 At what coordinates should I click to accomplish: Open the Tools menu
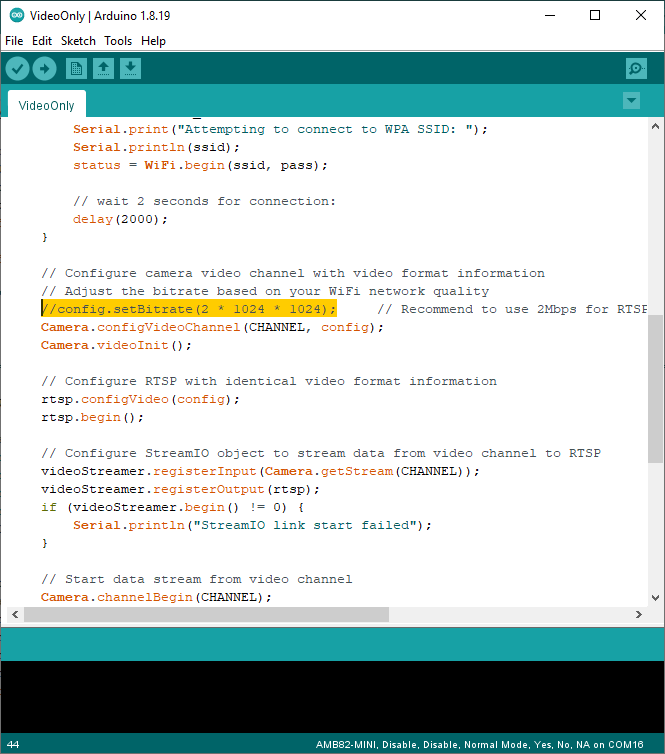tap(118, 41)
